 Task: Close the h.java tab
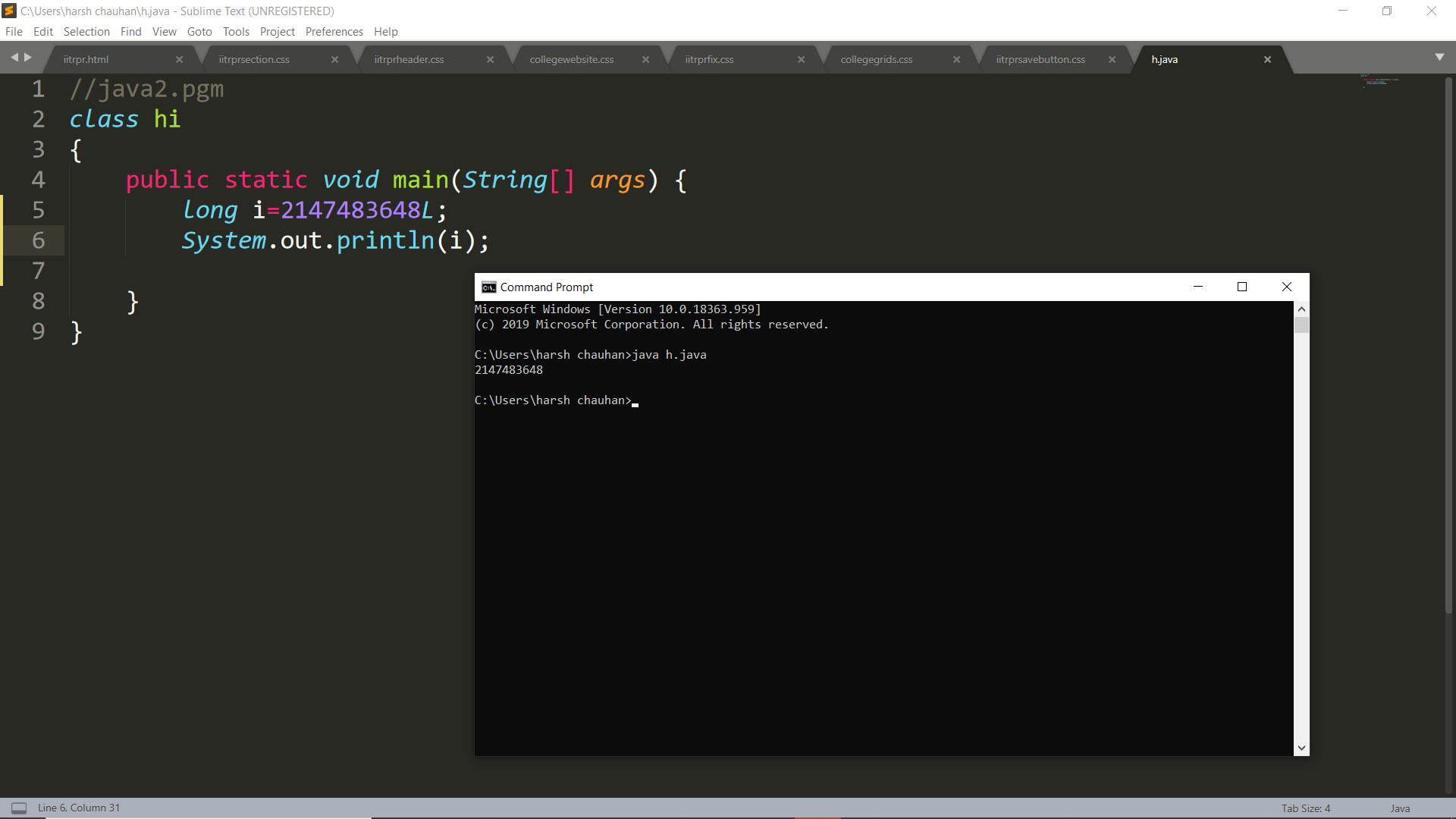click(x=1267, y=60)
